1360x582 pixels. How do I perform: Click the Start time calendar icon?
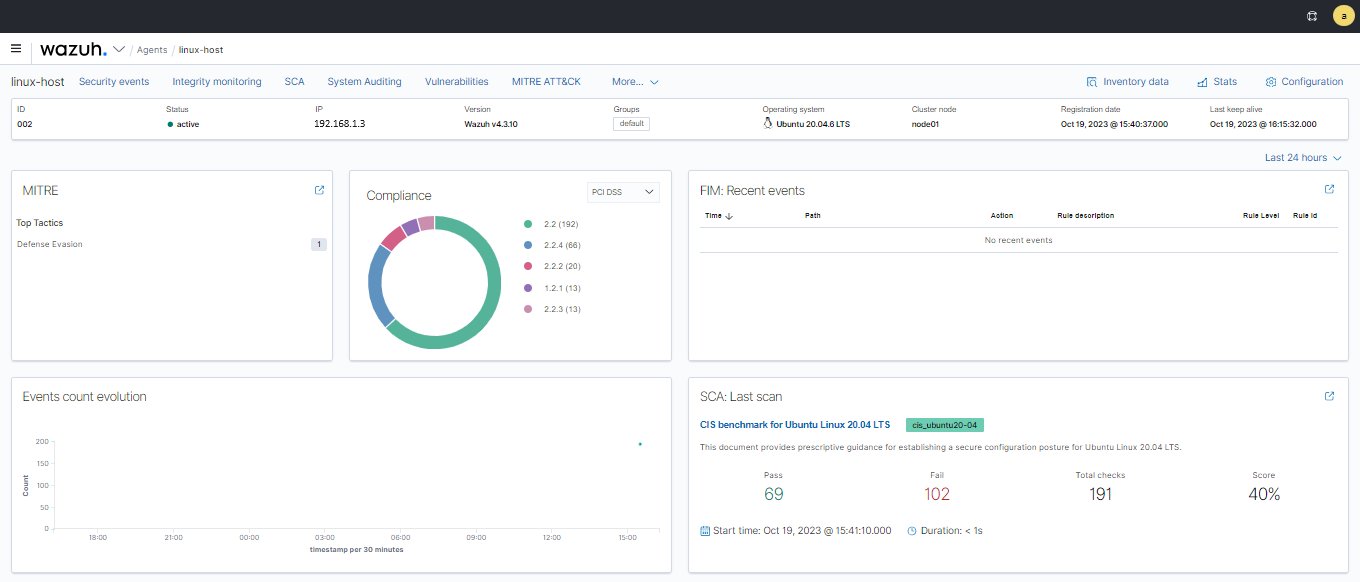click(705, 530)
